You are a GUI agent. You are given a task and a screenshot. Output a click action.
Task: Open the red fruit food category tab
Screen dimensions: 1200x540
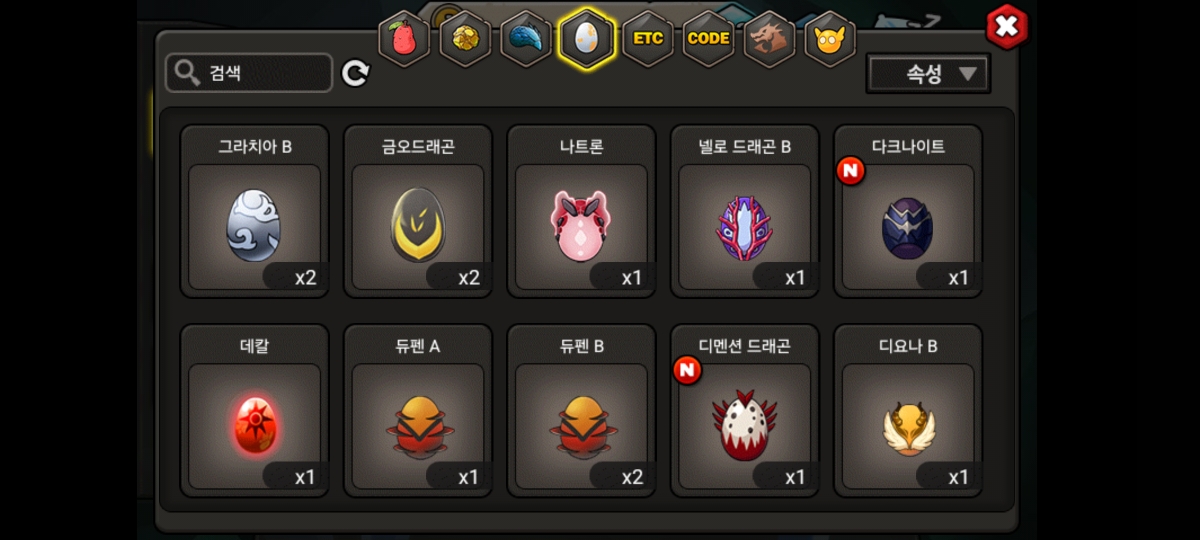(x=405, y=39)
